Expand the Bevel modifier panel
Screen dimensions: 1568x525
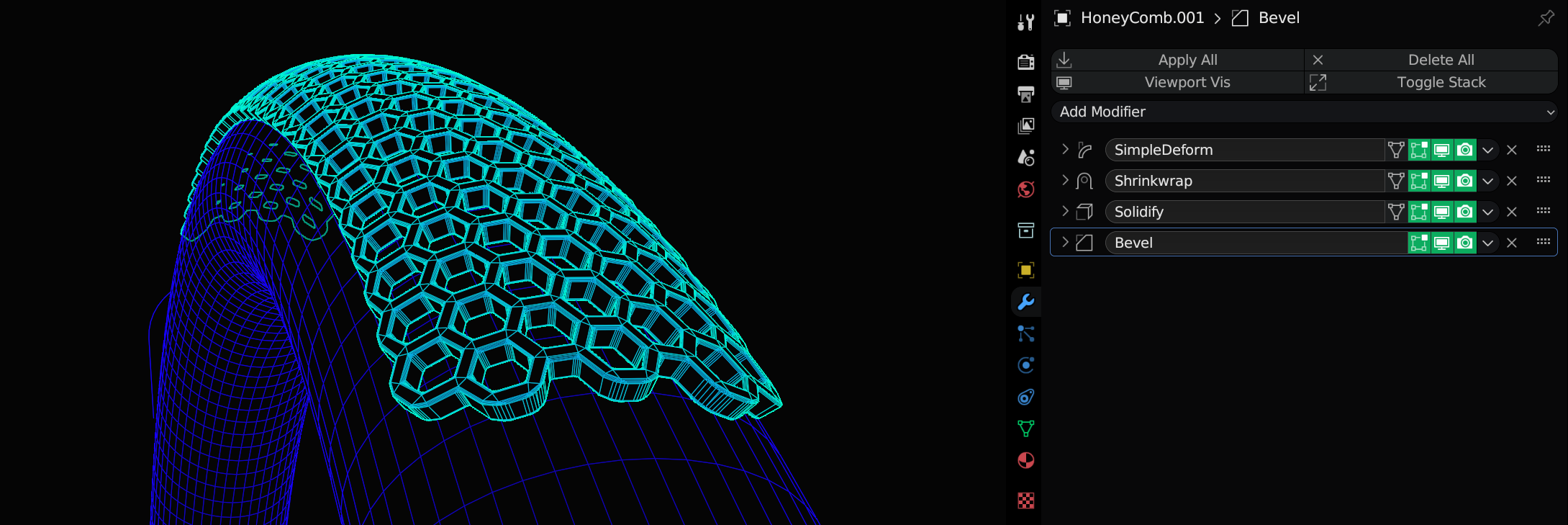click(x=1066, y=242)
